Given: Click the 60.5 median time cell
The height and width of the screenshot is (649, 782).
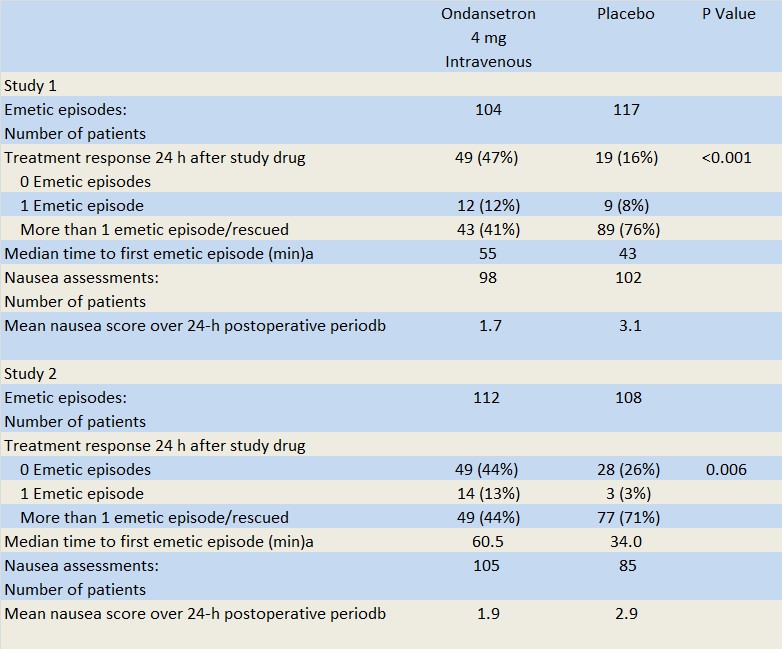Looking at the screenshot, I should pyautogui.click(x=488, y=542).
